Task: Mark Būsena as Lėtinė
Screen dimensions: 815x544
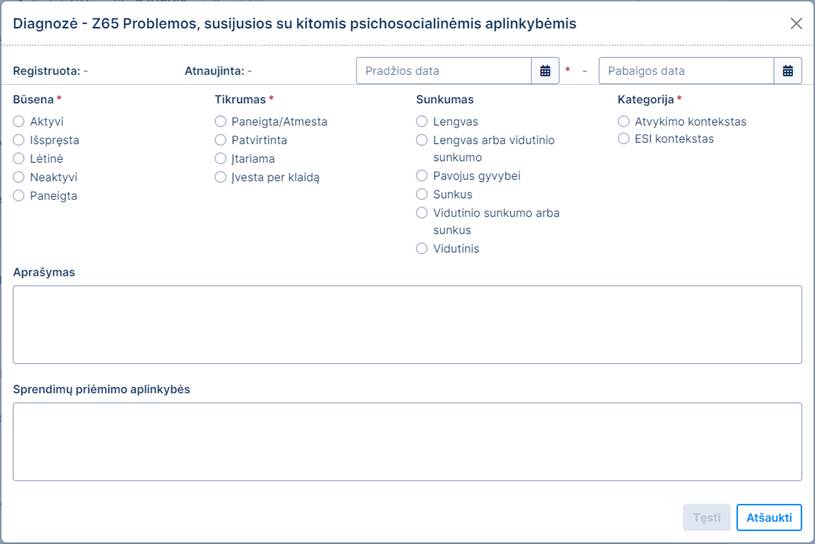Action: pos(19,159)
